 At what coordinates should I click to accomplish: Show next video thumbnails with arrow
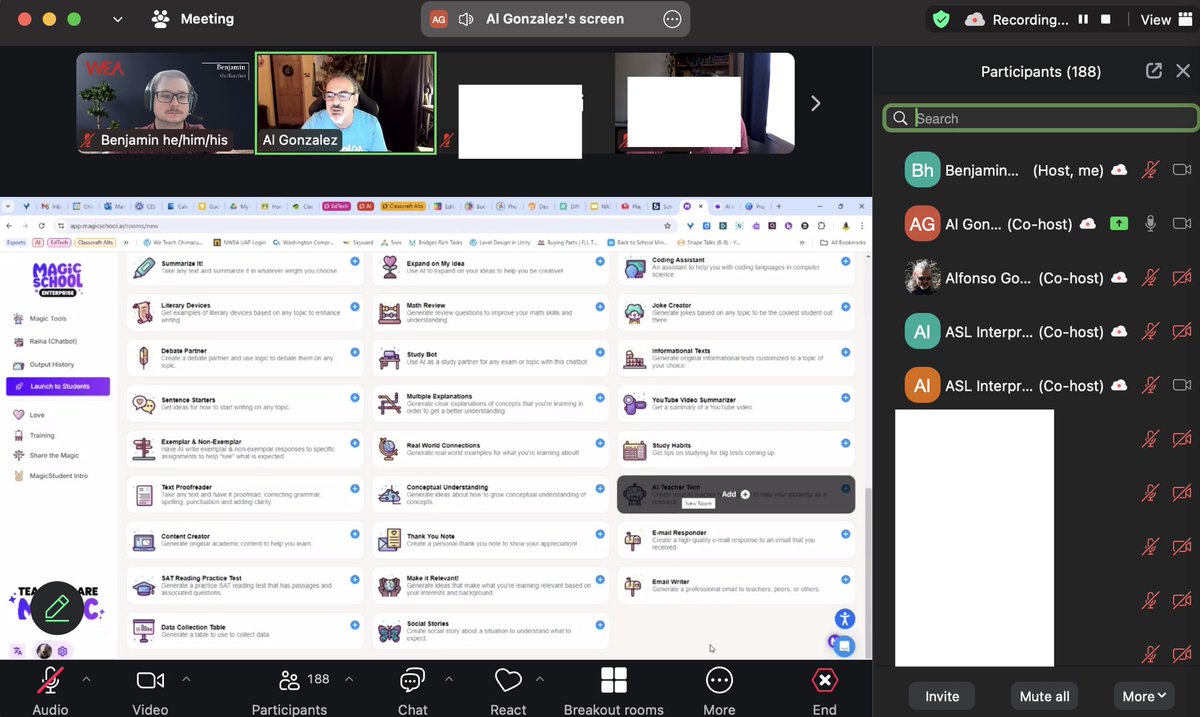[815, 103]
